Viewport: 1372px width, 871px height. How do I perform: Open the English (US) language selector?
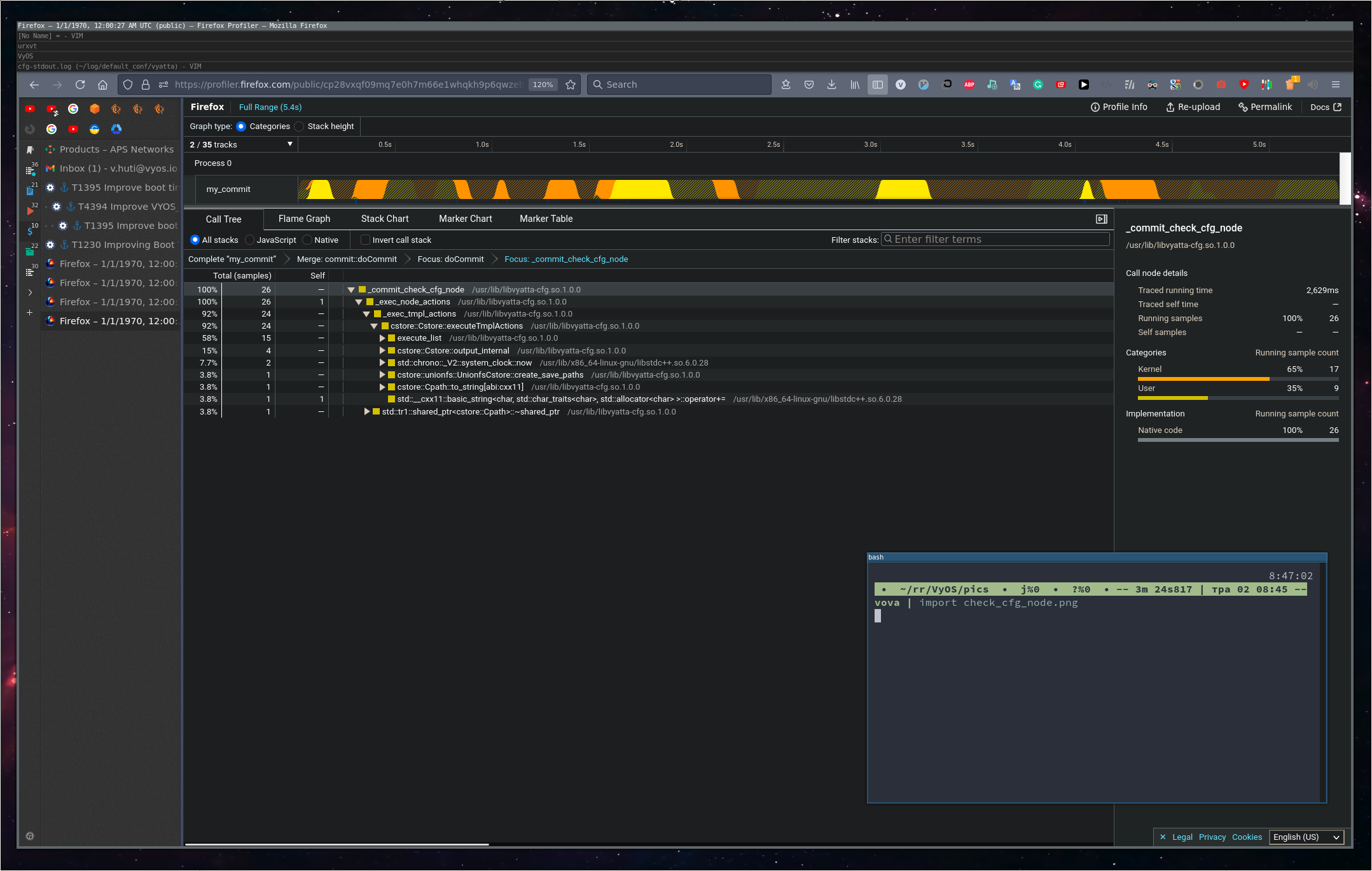coord(1306,837)
